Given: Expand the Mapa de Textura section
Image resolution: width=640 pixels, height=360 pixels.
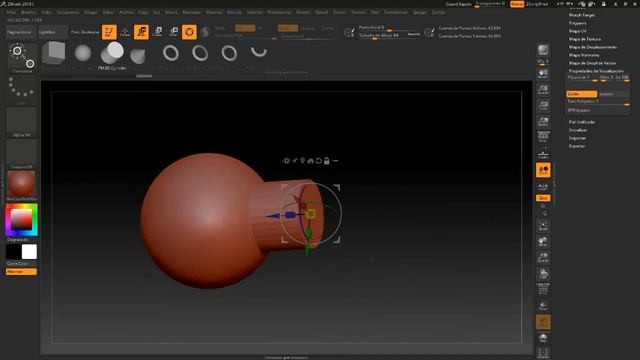Looking at the screenshot, I should 584,39.
